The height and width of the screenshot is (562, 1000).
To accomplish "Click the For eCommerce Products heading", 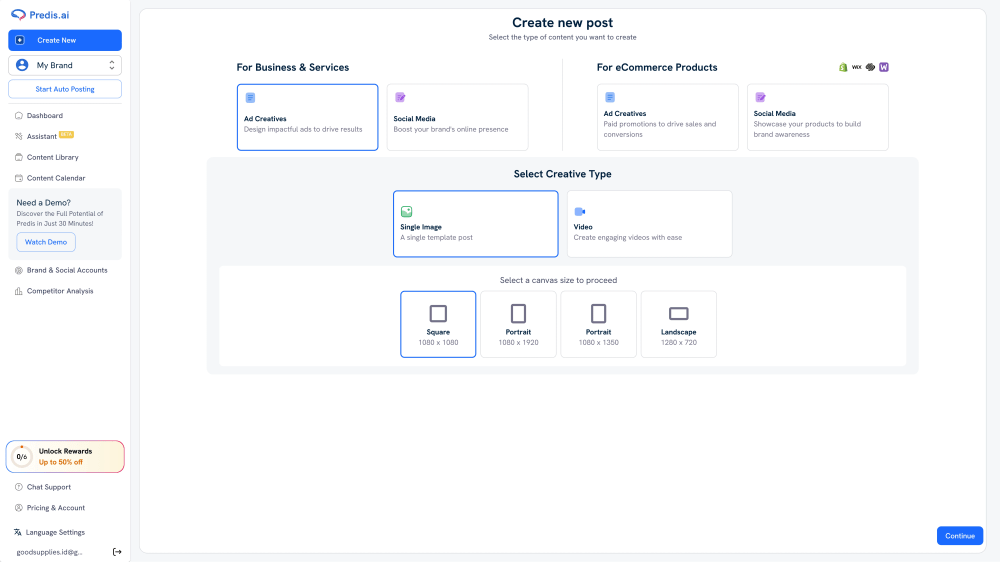I will pyautogui.click(x=657, y=68).
